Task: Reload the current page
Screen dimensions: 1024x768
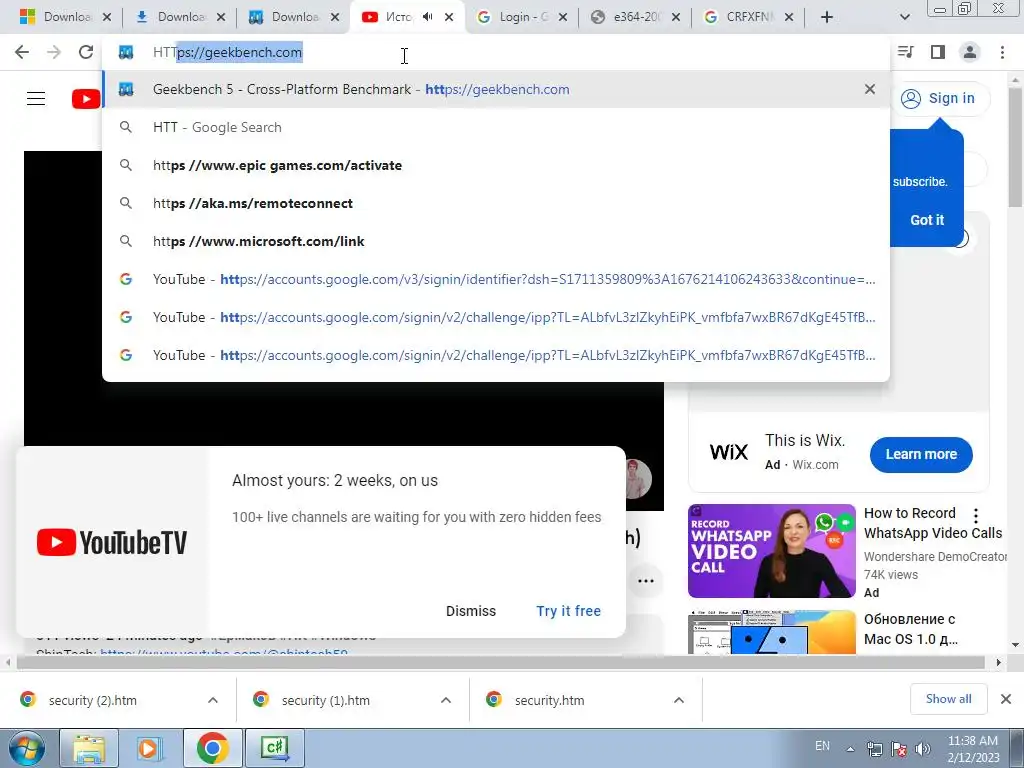Action: [x=86, y=52]
